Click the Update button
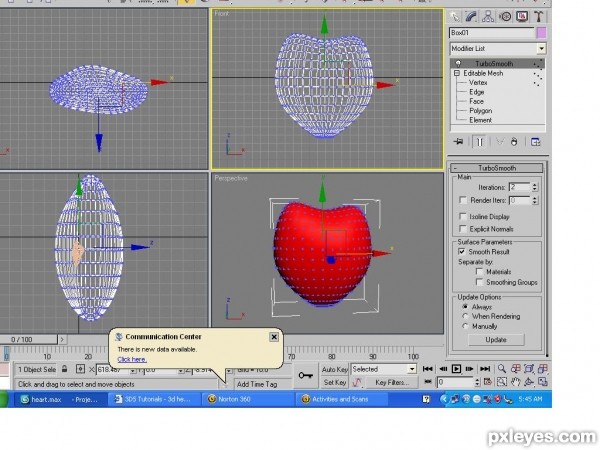Viewport: 600px width, 450px height. point(496,340)
